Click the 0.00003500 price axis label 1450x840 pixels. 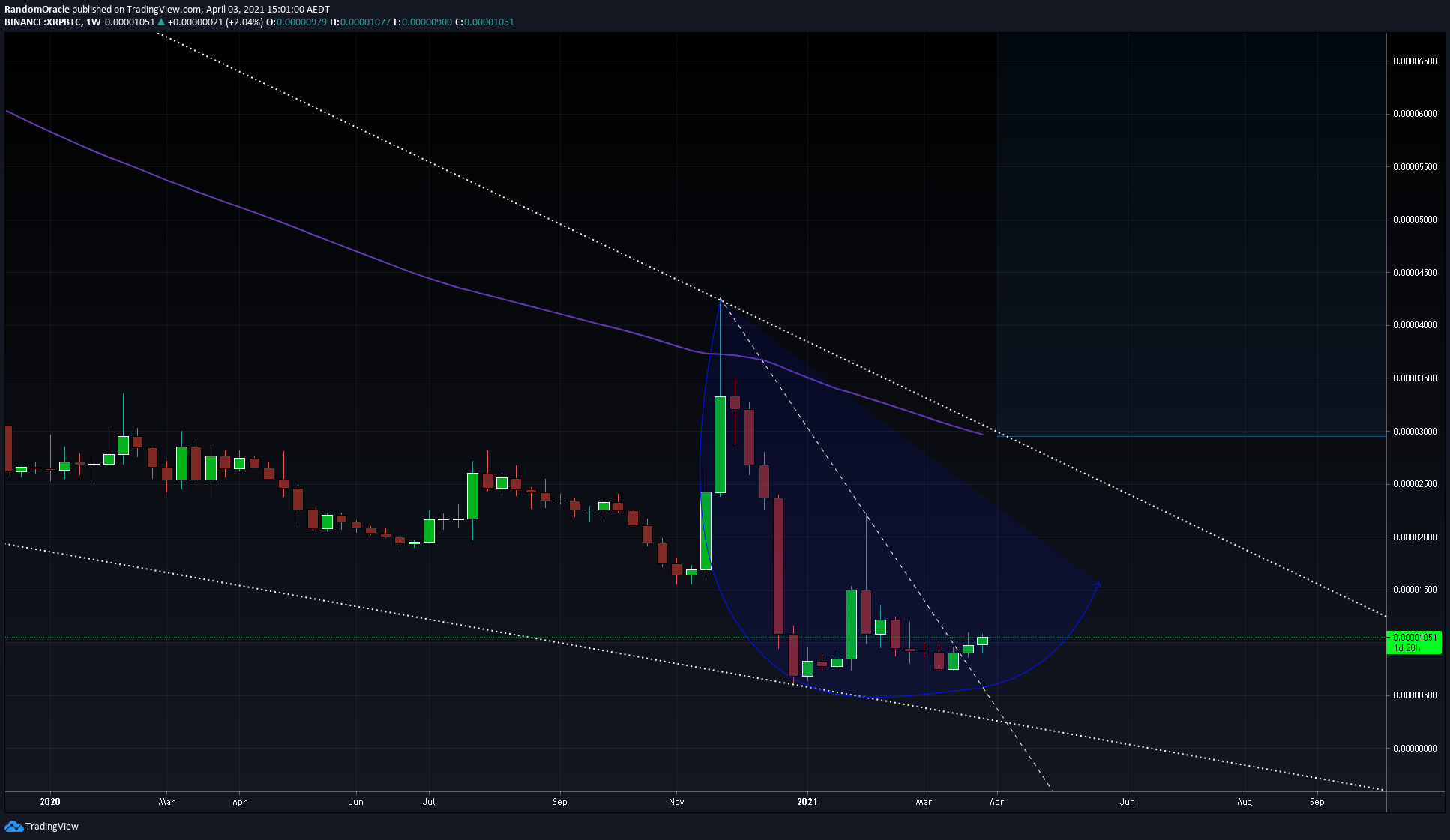[x=1415, y=378]
